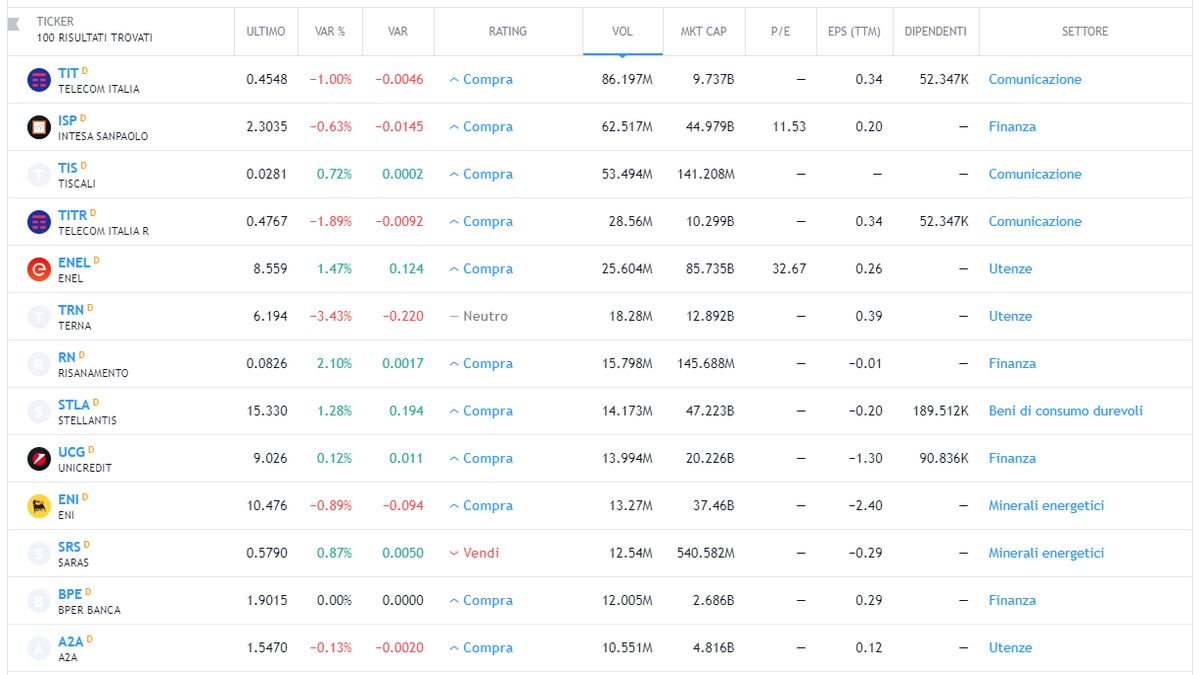
Task: Open the STLA ticker link
Action: point(74,405)
